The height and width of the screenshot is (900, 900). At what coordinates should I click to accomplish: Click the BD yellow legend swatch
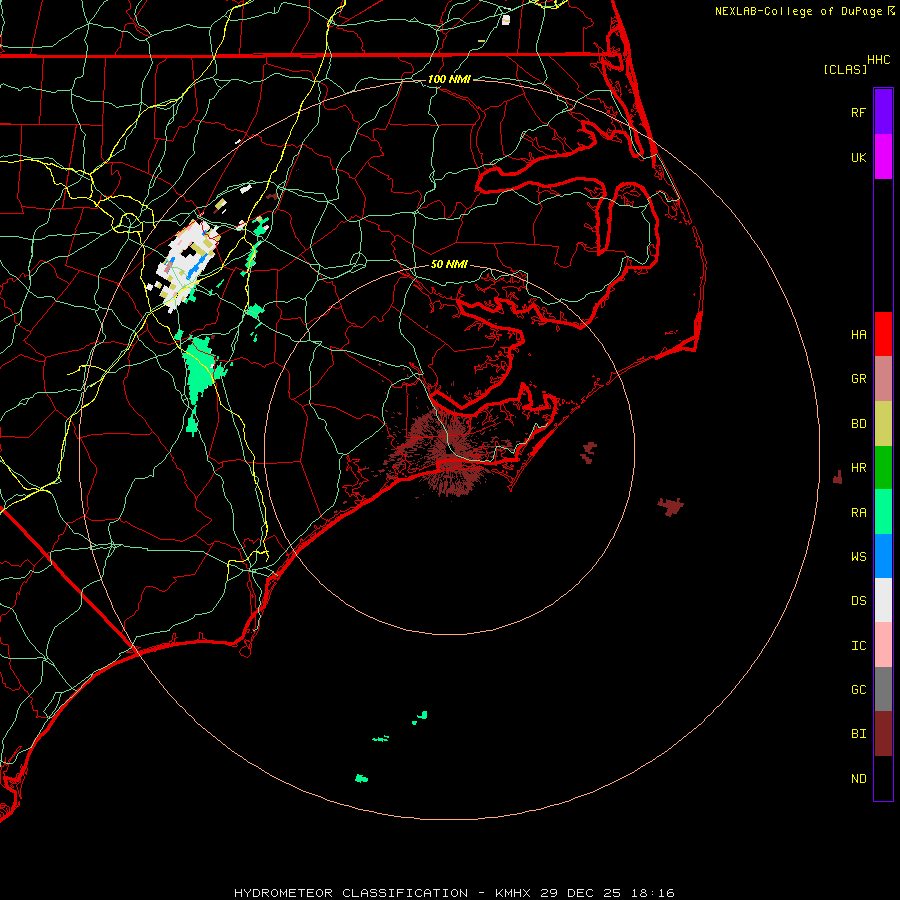[x=883, y=424]
